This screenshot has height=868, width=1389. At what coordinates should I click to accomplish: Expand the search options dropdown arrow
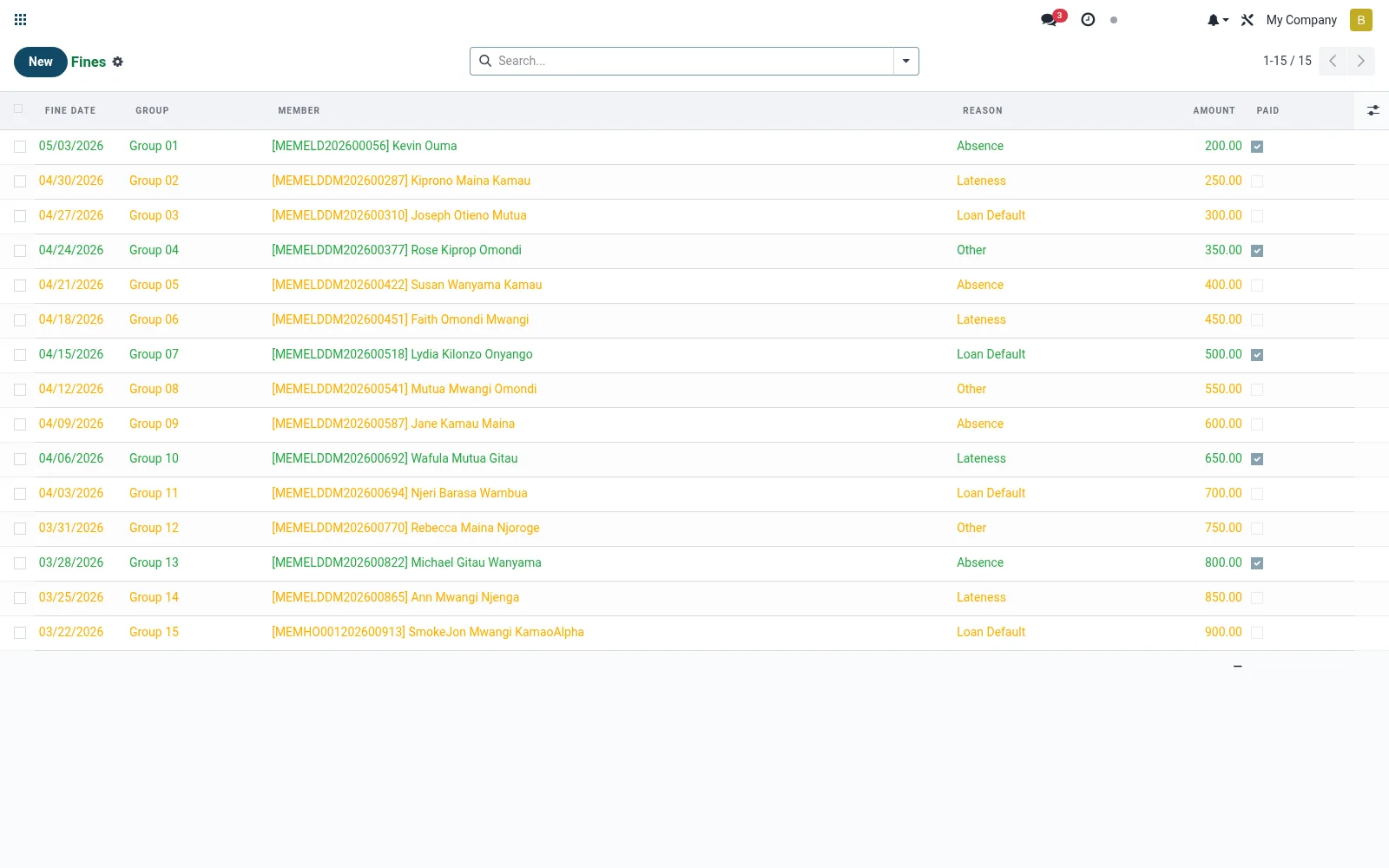click(x=906, y=61)
